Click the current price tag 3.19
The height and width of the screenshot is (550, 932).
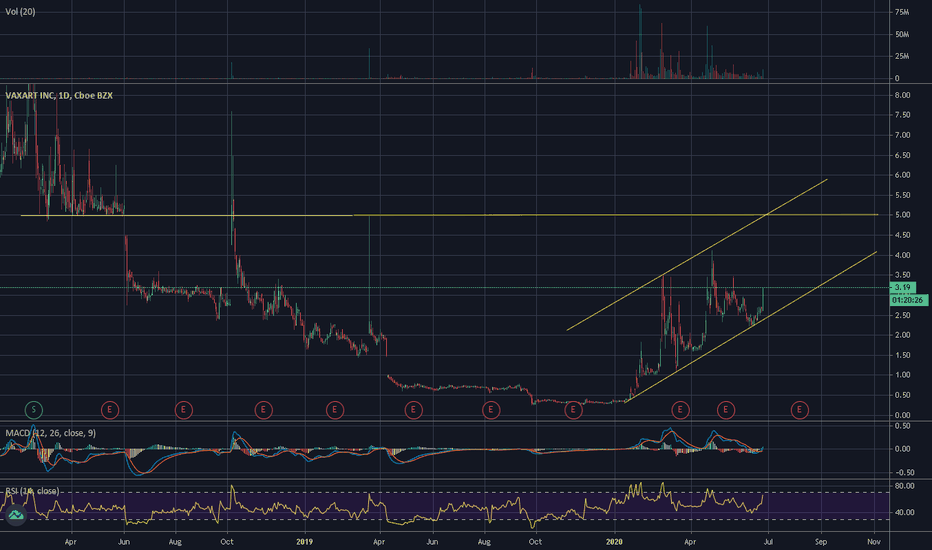[x=903, y=287]
